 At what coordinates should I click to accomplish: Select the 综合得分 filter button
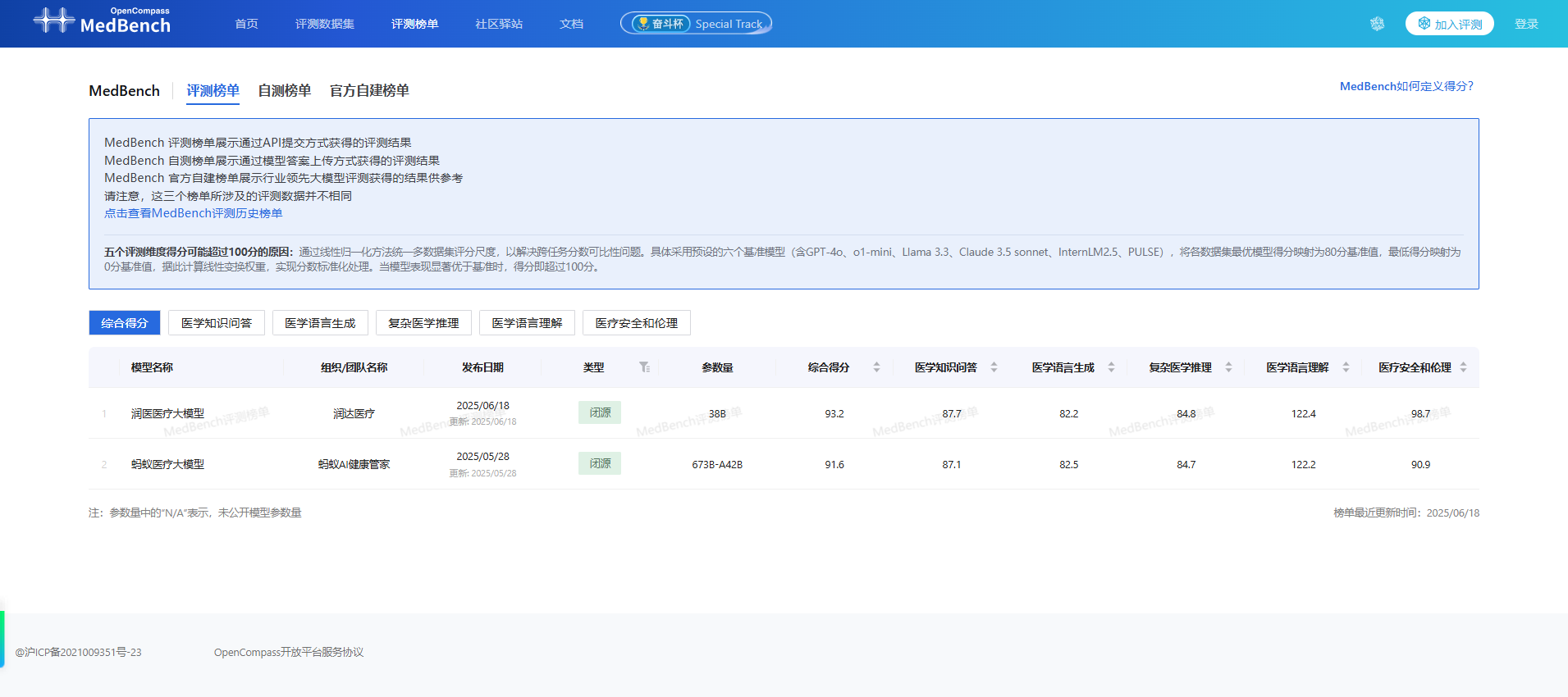coord(124,323)
